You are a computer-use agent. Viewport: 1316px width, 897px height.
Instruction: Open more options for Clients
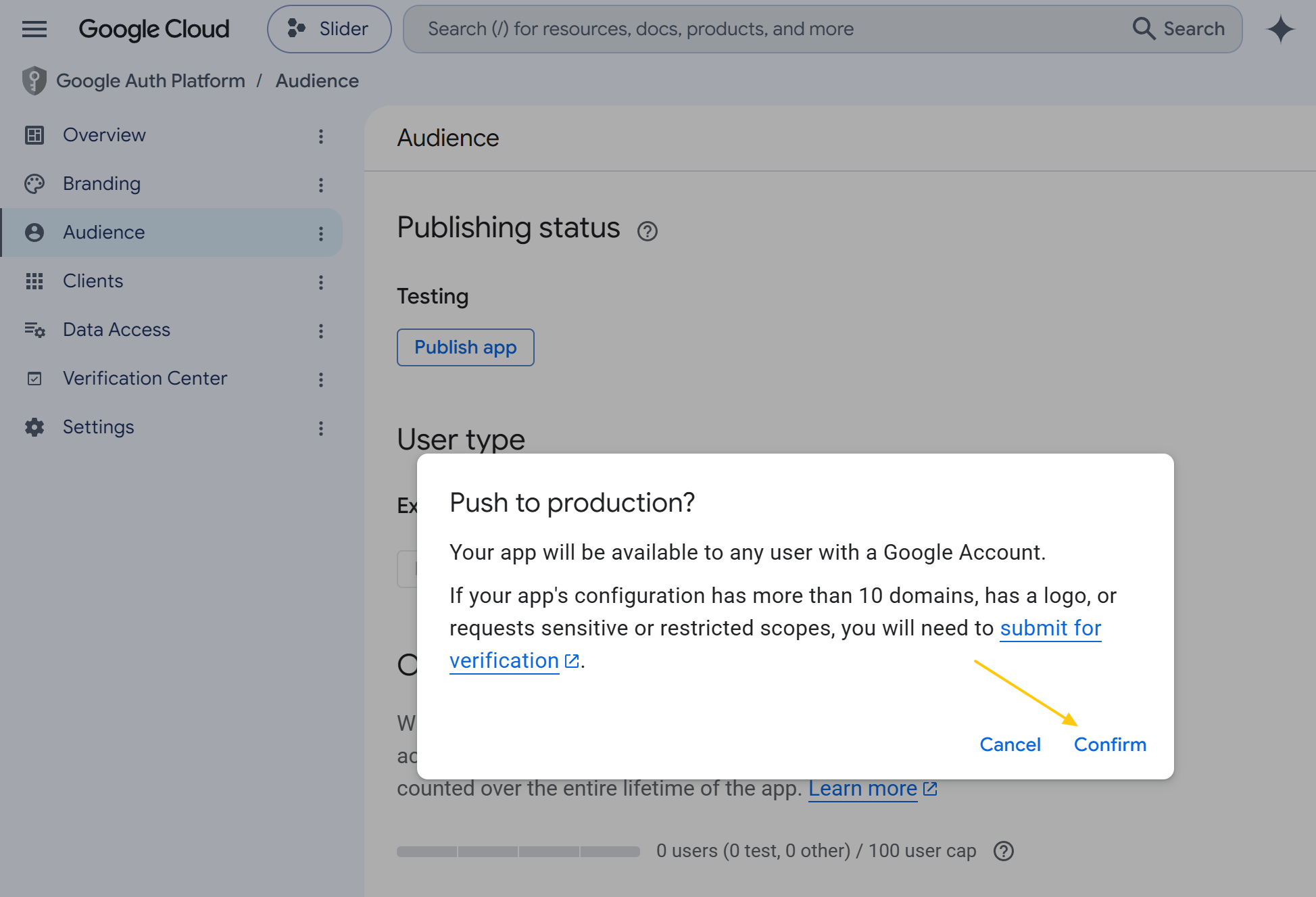point(321,283)
